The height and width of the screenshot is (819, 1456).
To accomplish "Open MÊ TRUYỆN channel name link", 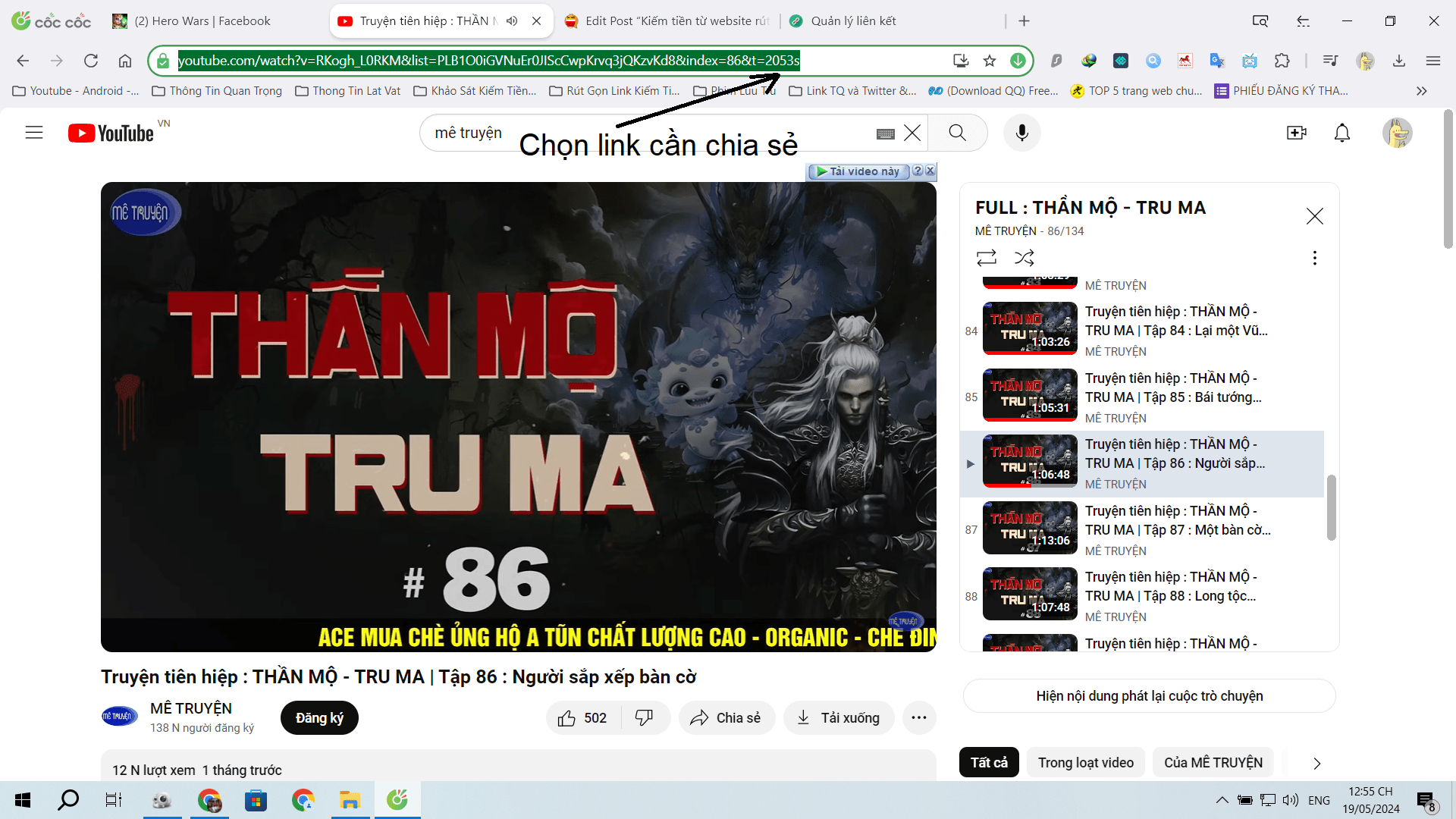I will 191,708.
